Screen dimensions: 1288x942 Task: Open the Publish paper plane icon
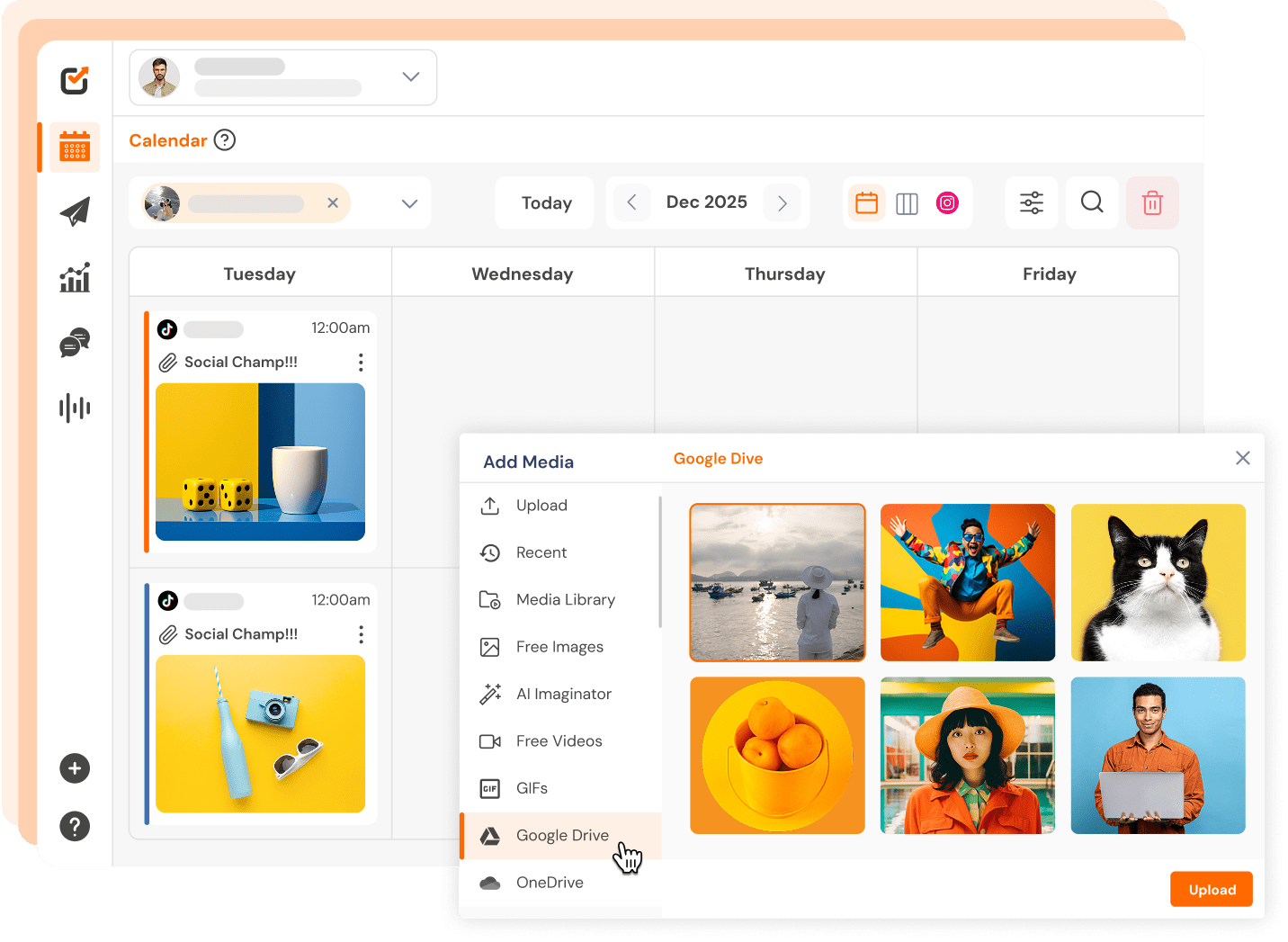coord(75,212)
